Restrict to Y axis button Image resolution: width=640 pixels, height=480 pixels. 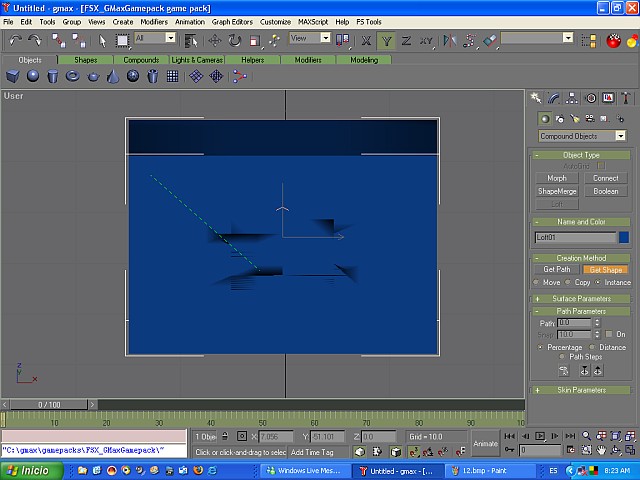386,40
